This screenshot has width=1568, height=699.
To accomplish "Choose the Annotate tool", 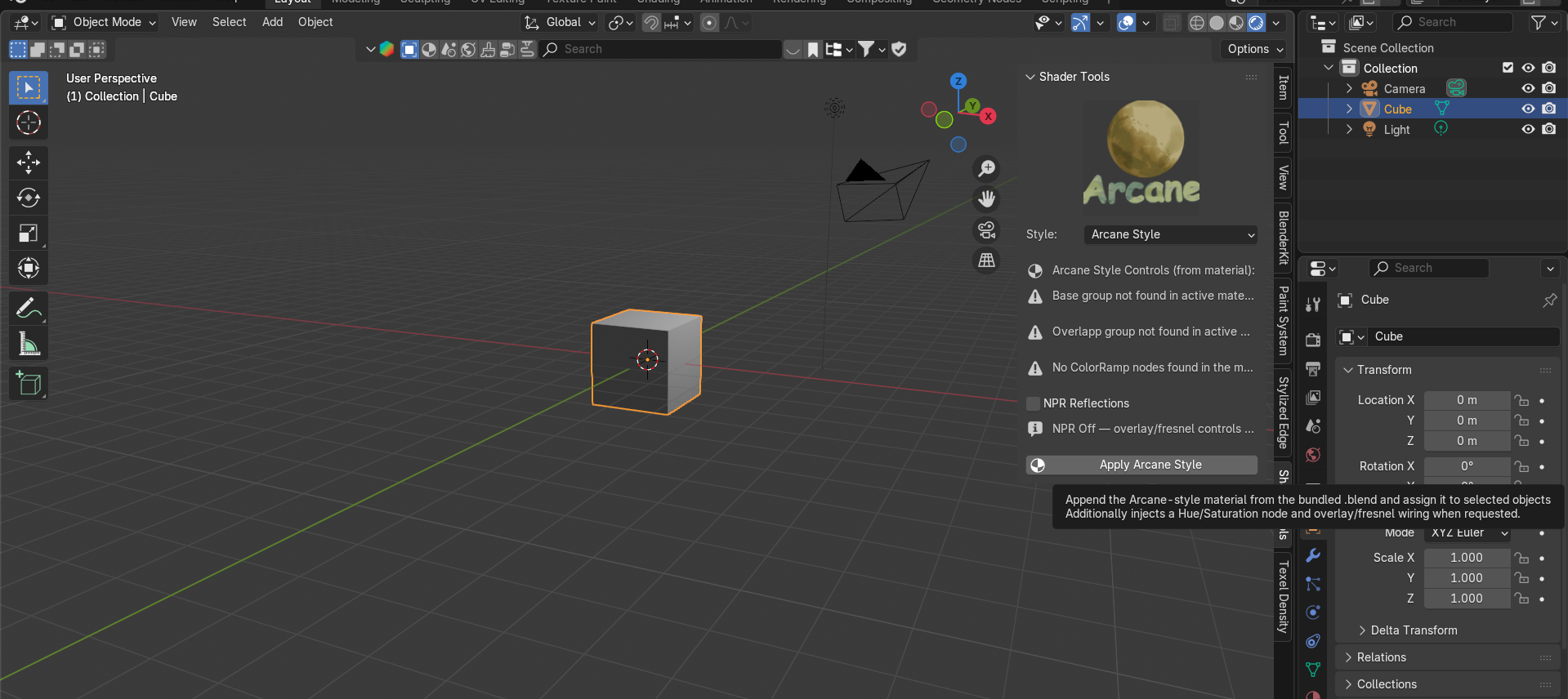I will [x=29, y=309].
